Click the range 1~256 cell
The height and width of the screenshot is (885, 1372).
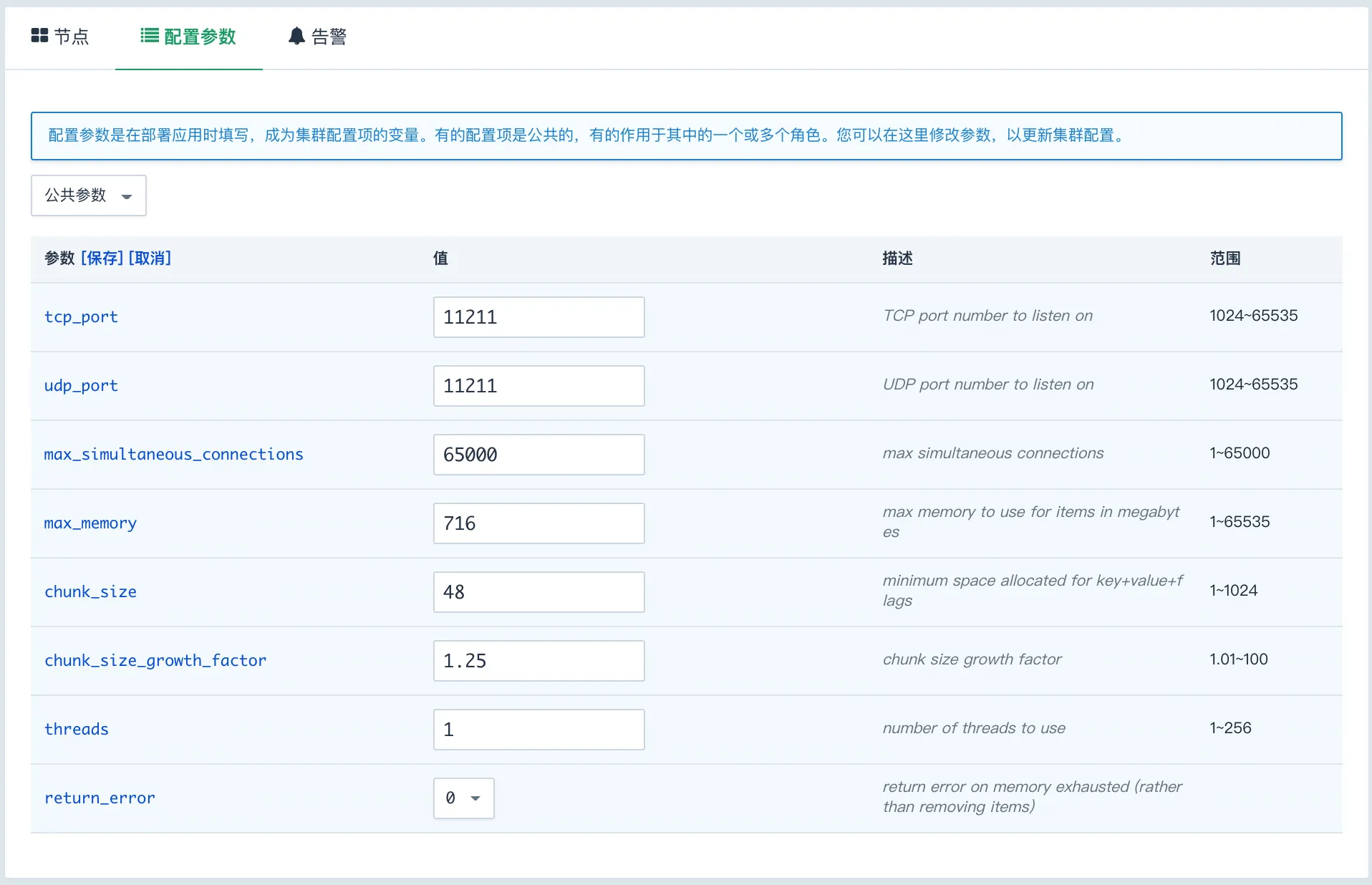click(1230, 728)
